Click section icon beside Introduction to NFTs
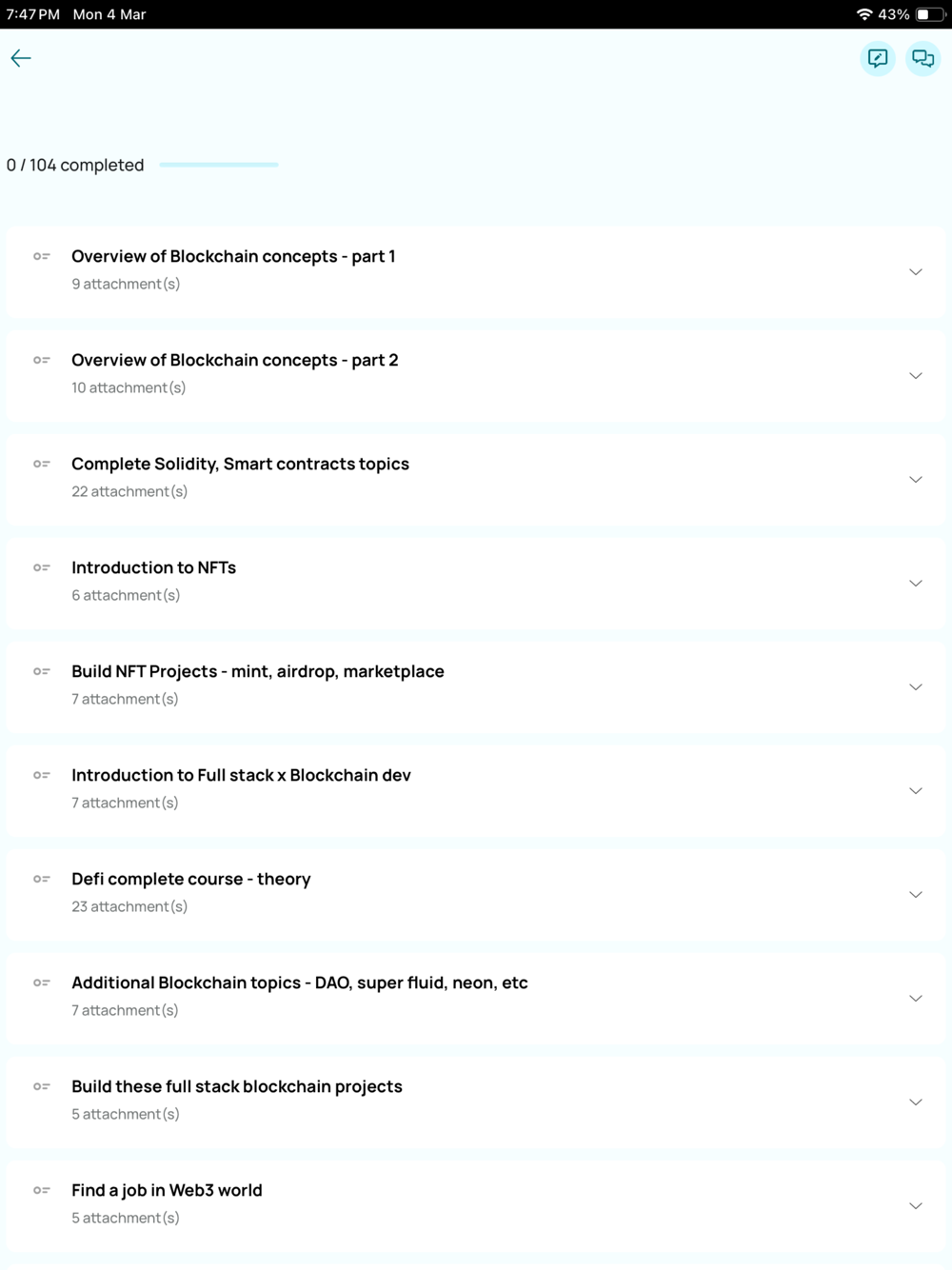 (x=42, y=567)
